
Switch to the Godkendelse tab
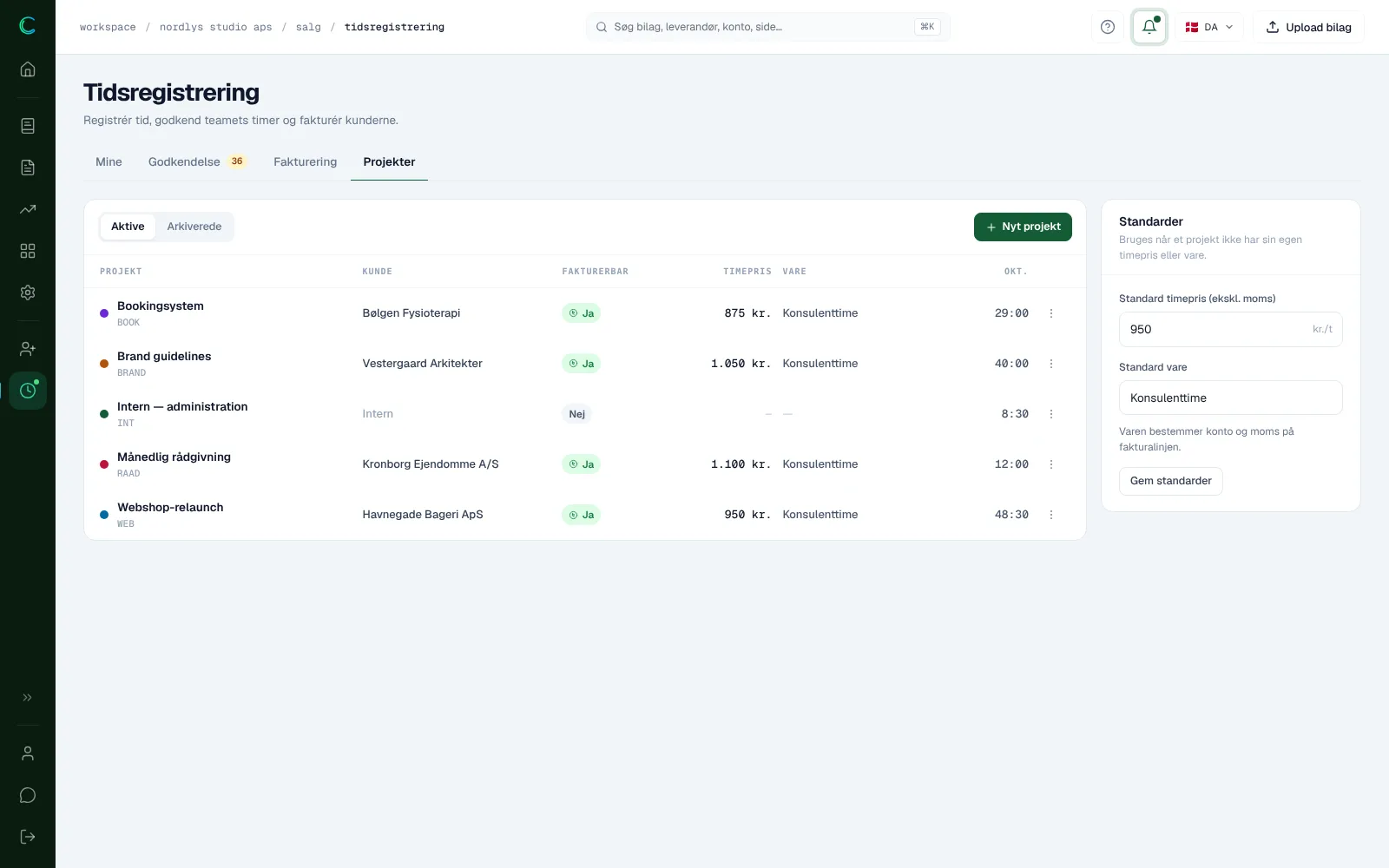click(197, 162)
